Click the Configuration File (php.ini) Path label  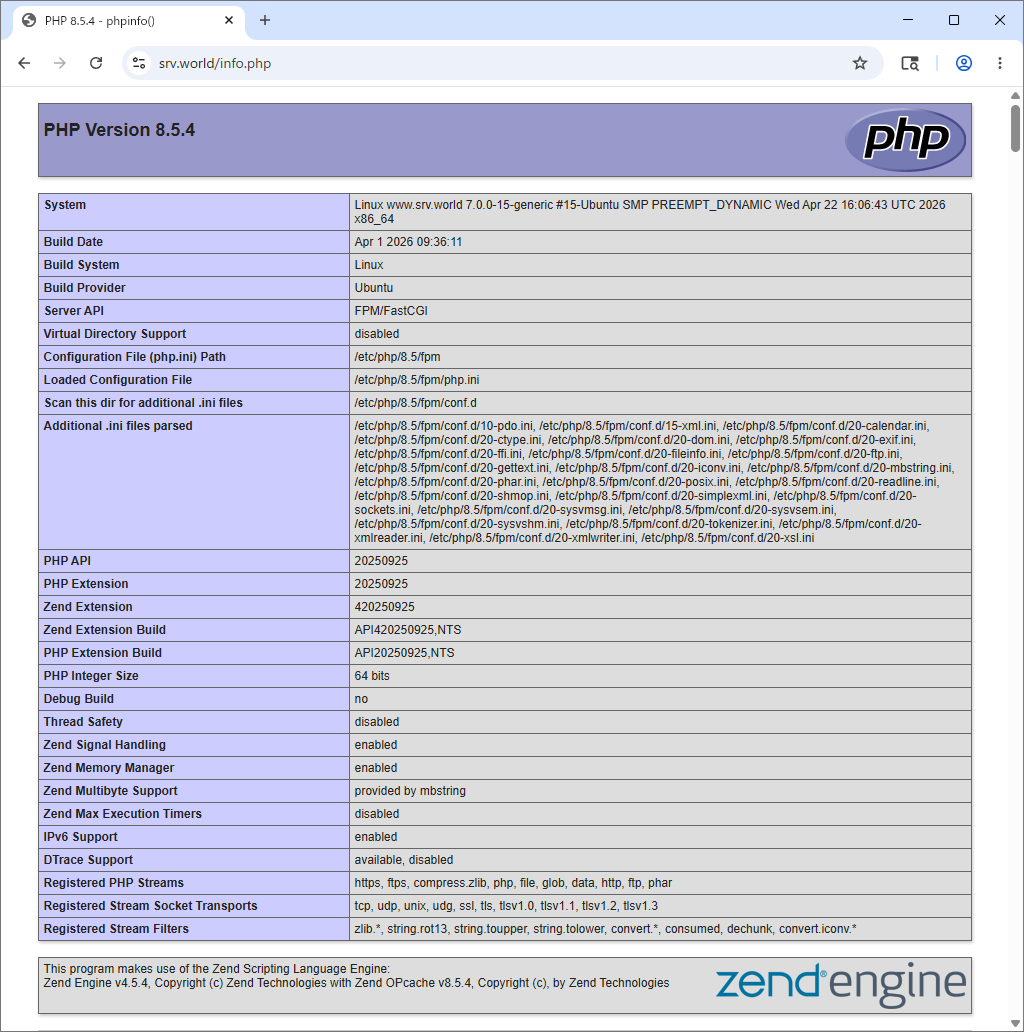click(x=134, y=357)
